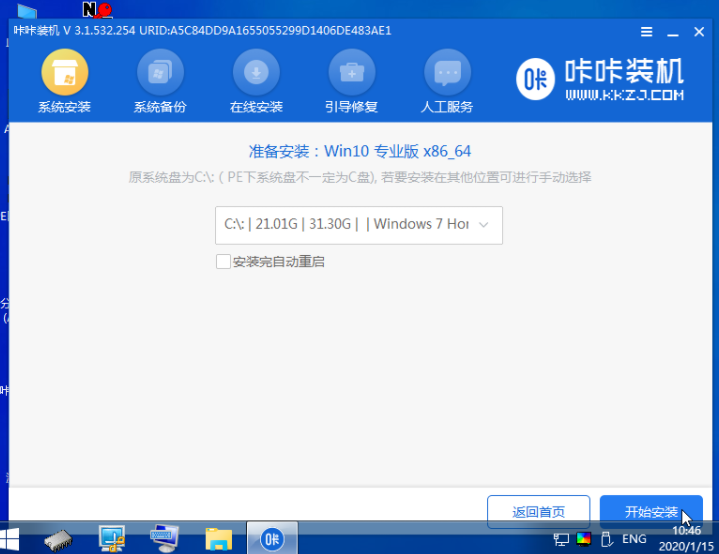The width and height of the screenshot is (719, 554).
Task: Click the 咔咔装机 app in taskbar
Action: tap(271, 539)
